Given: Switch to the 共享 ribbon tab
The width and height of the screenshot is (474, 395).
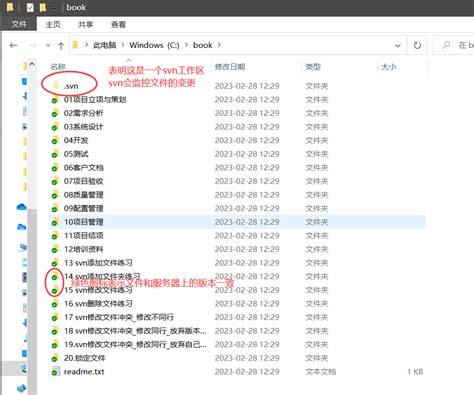Looking at the screenshot, I should coord(85,24).
